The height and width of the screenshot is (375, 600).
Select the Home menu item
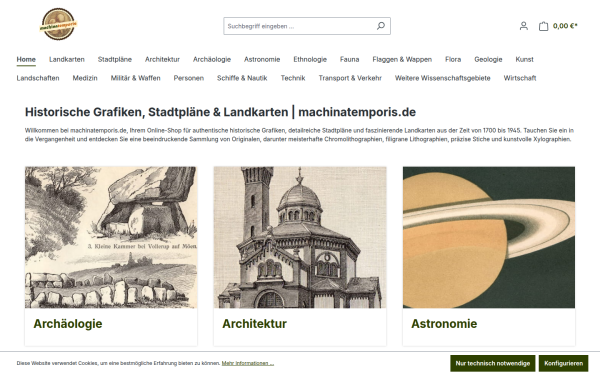26,59
